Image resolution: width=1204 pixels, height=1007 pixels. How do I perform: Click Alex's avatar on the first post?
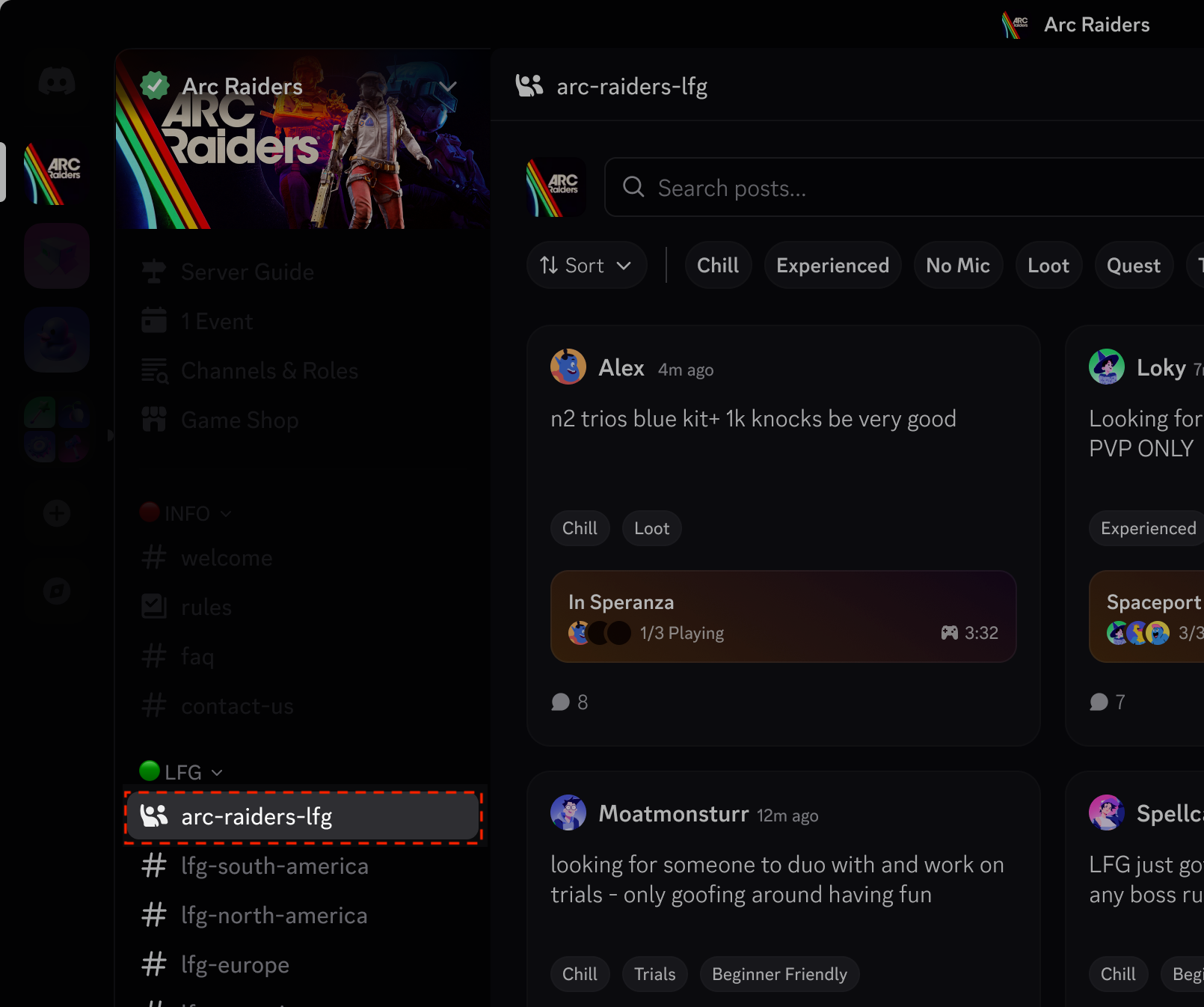tap(568, 367)
